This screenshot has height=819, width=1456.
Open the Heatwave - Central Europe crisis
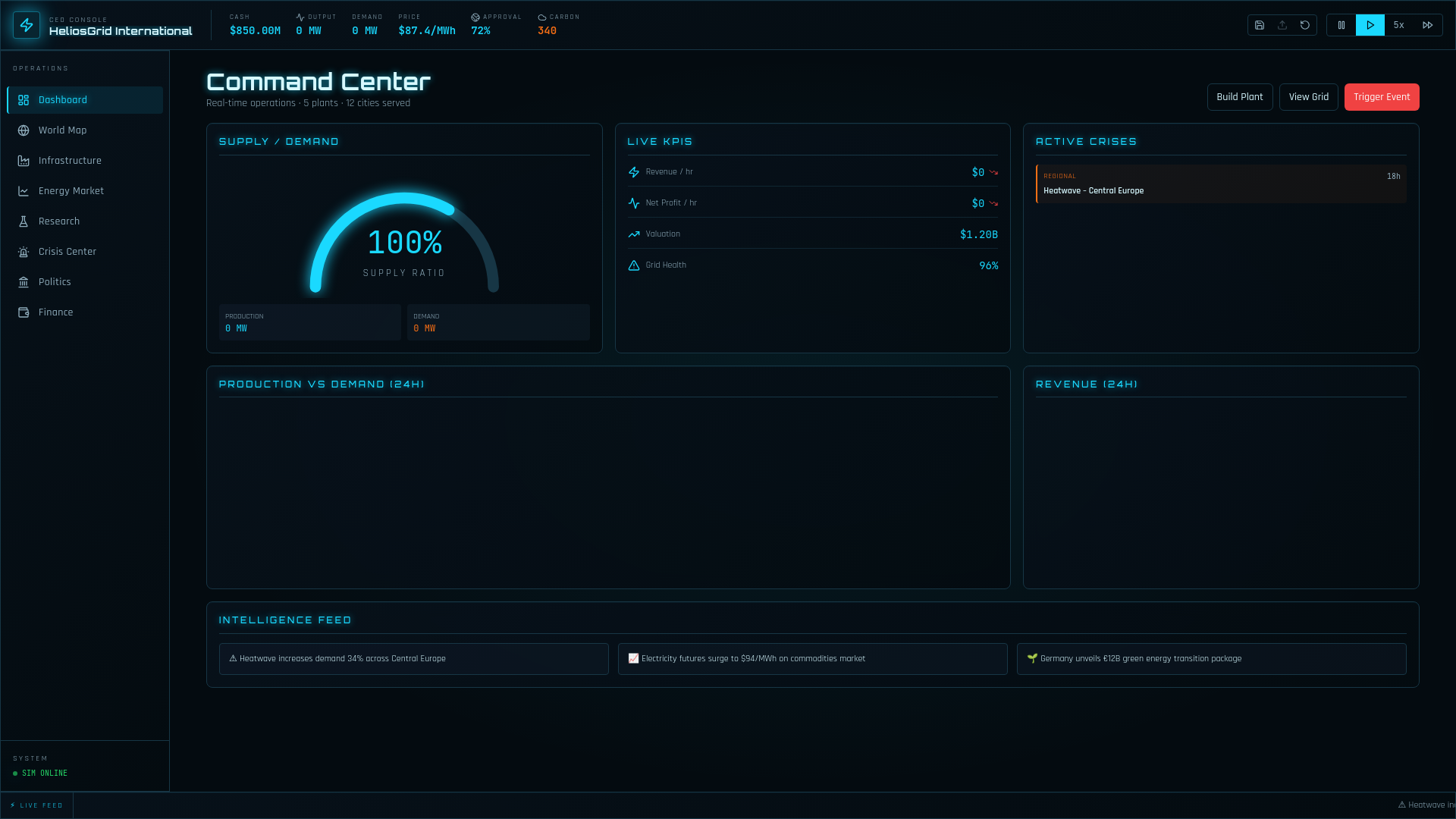[x=1221, y=184]
